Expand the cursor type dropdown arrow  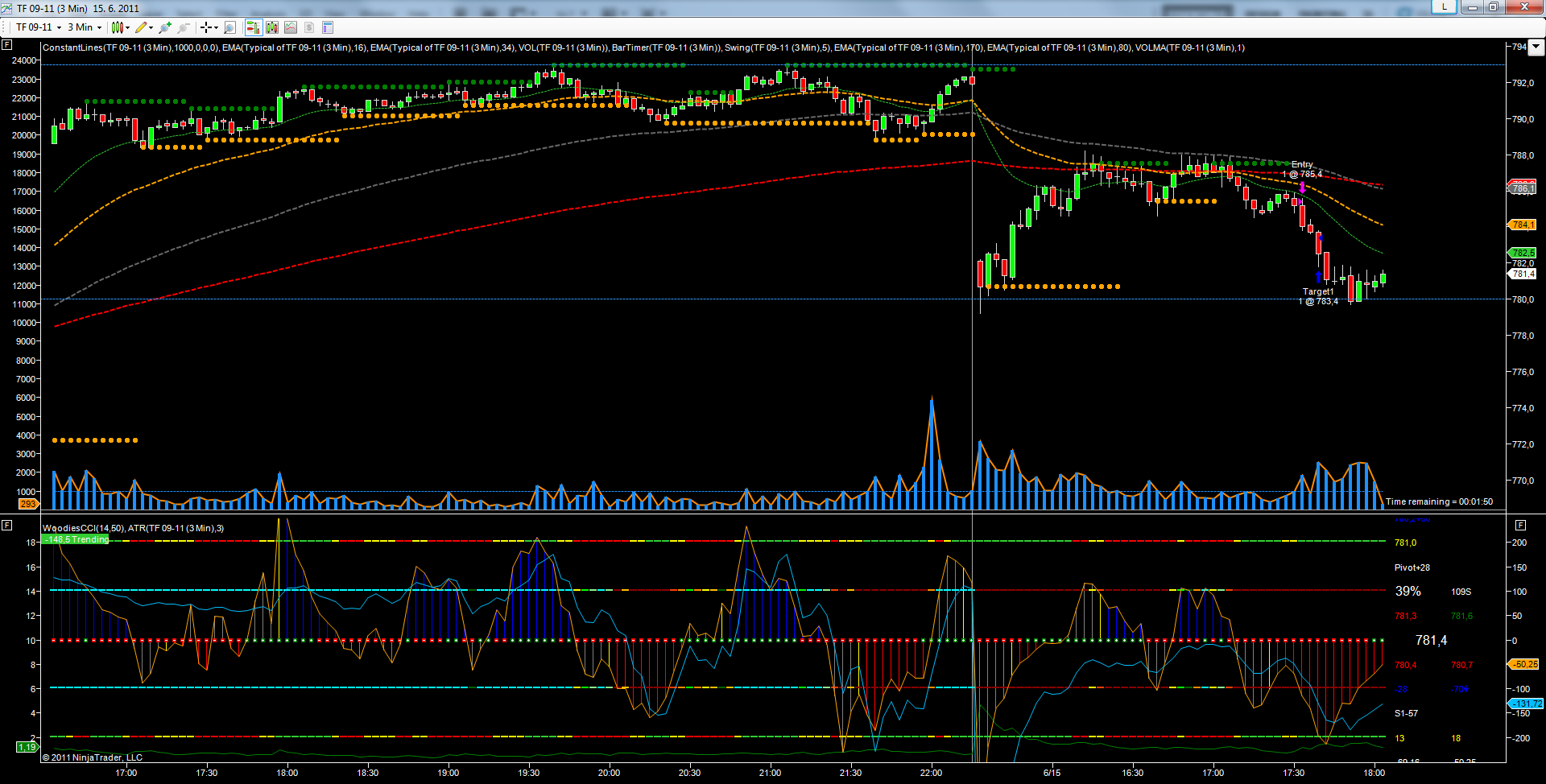tap(216, 27)
